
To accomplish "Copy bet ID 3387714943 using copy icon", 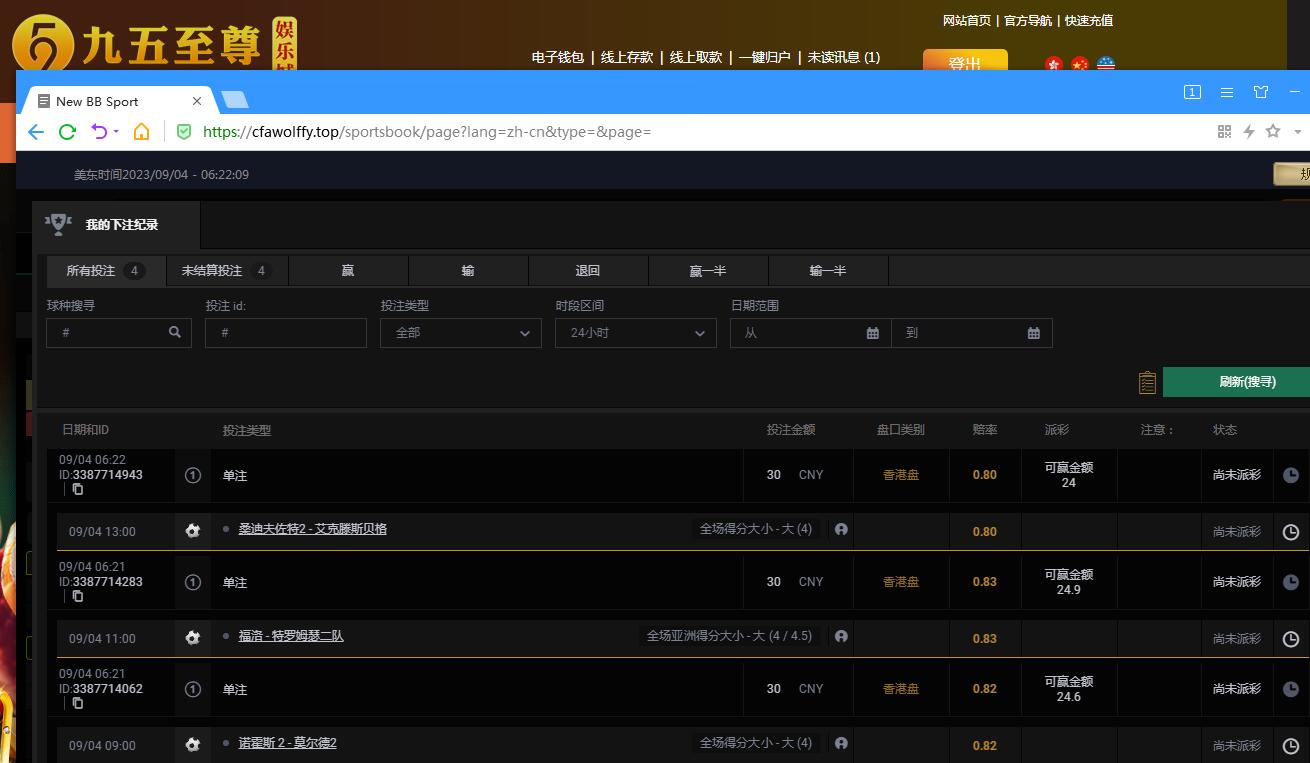I will point(78,489).
